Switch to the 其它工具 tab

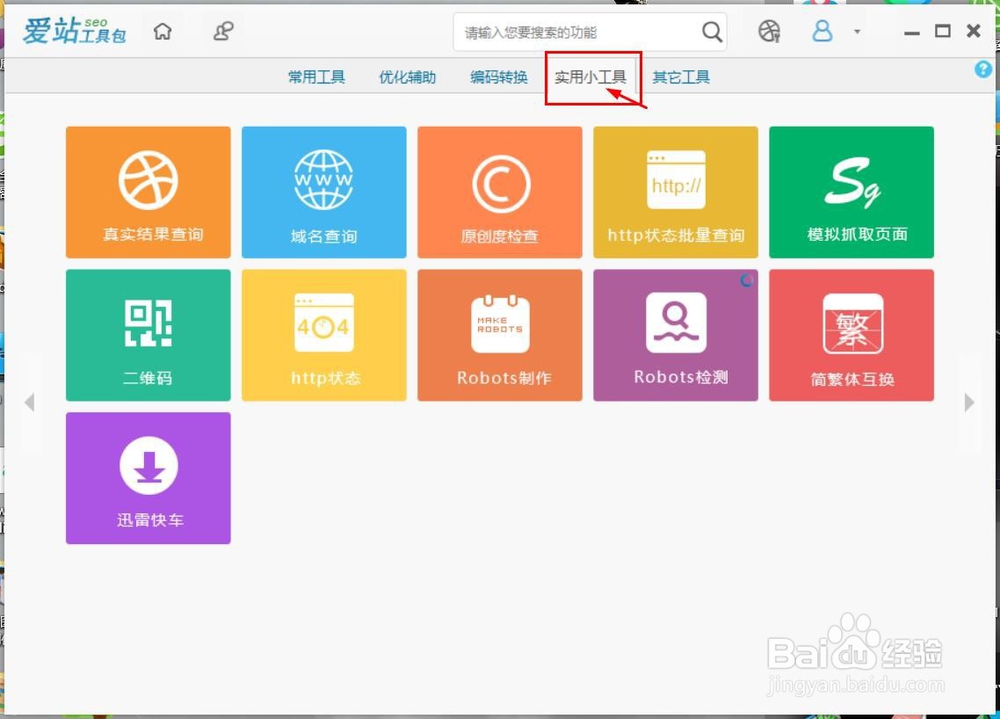pos(680,76)
